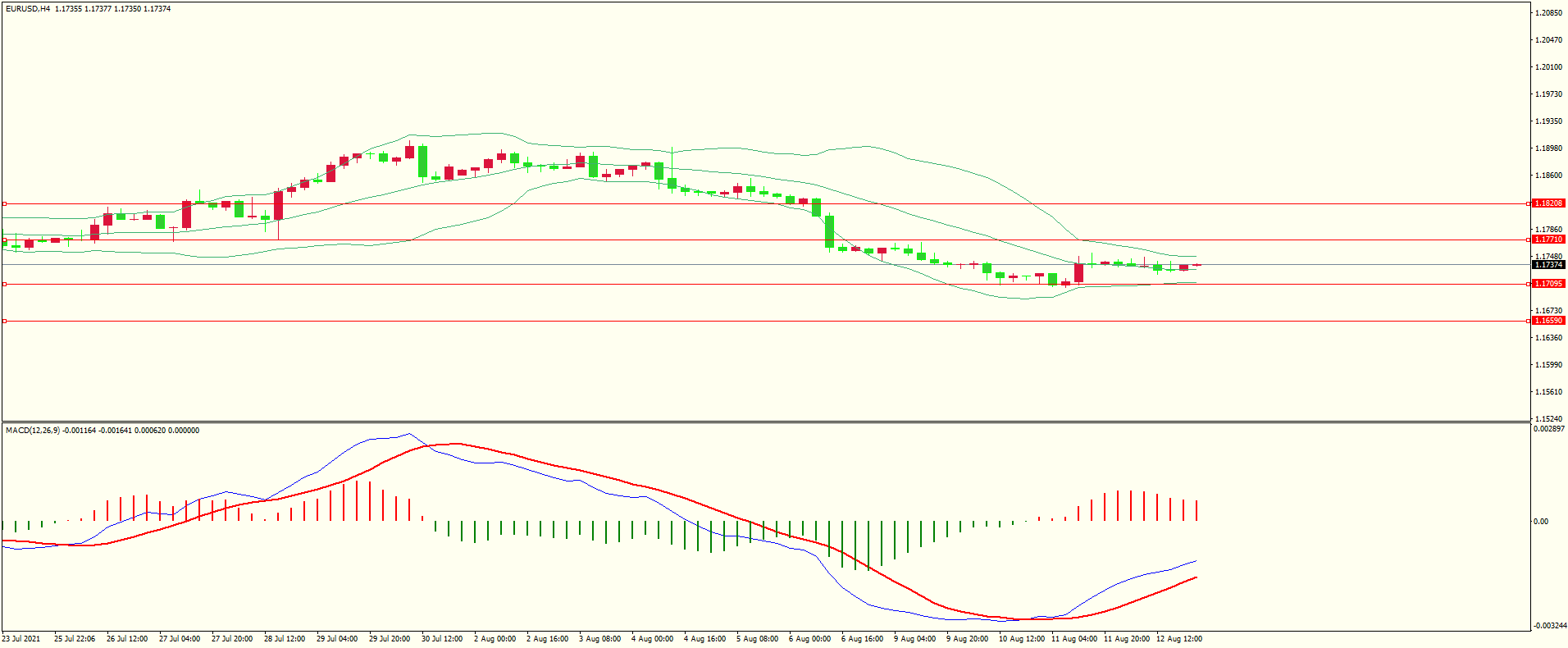Click the 1.20850 price axis label
Viewport: 1568px width, 648px height.
point(1548,13)
